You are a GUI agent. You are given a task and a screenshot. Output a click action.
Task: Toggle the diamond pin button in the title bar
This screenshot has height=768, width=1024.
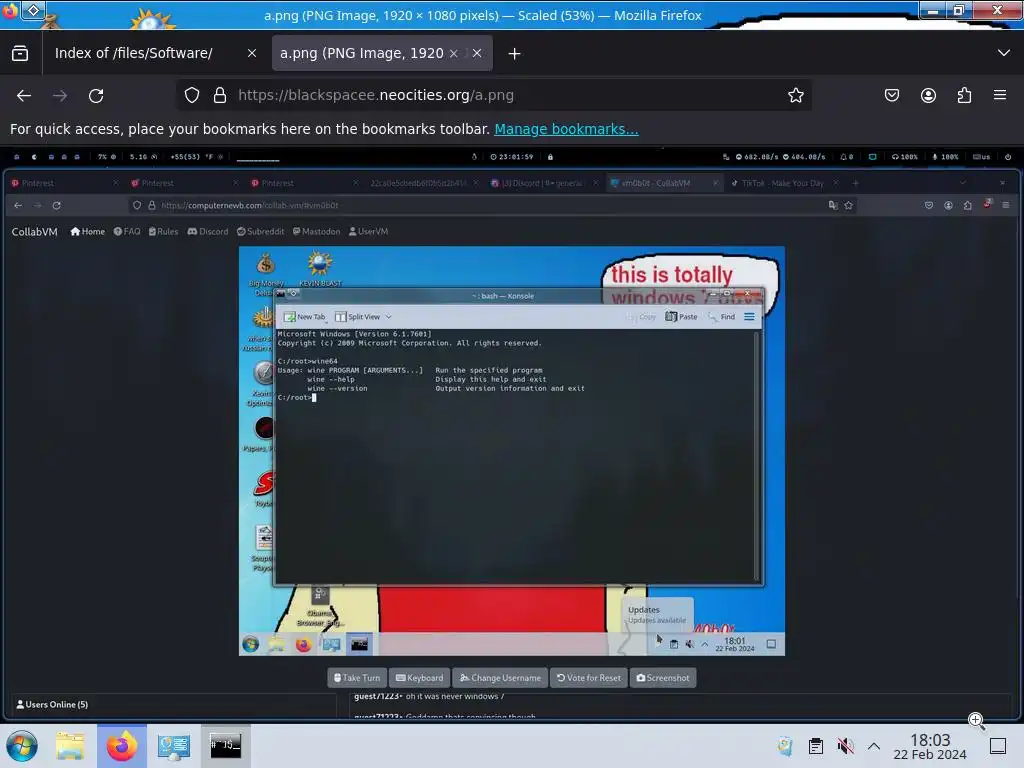[33, 10]
